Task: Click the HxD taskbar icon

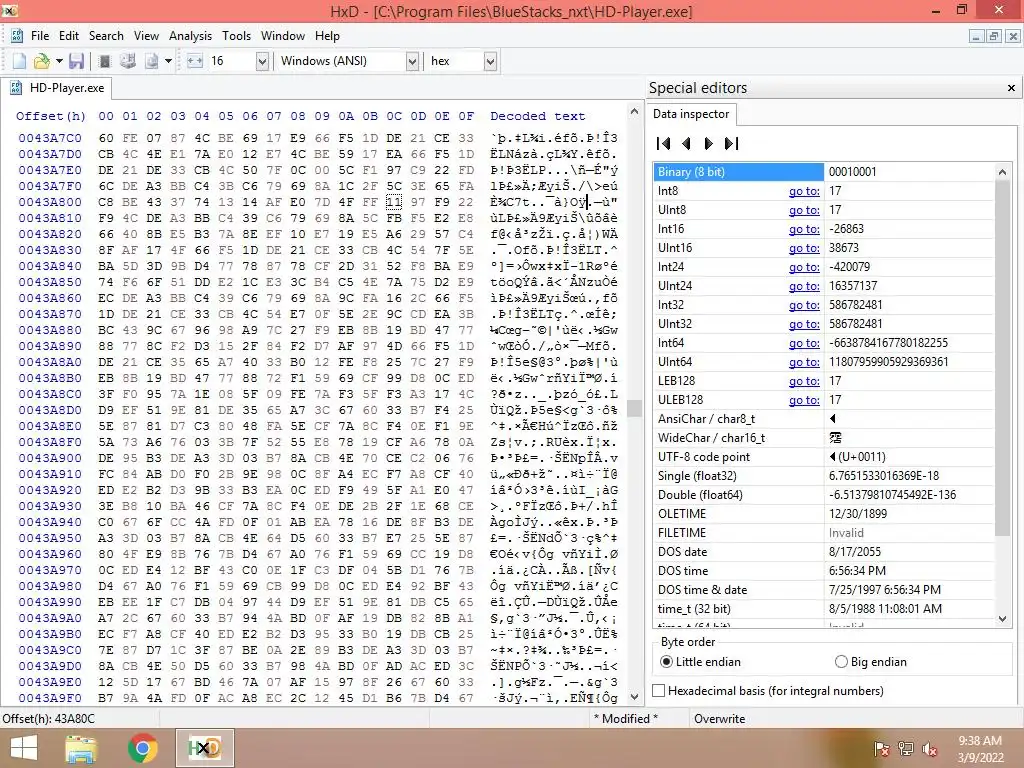Action: [x=204, y=748]
